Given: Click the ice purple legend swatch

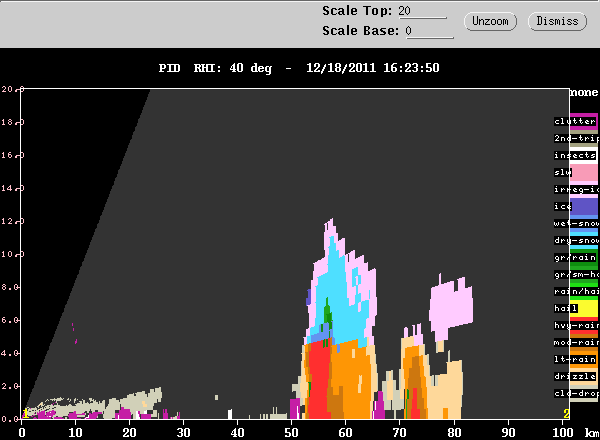Looking at the screenshot, I should click(x=584, y=207).
